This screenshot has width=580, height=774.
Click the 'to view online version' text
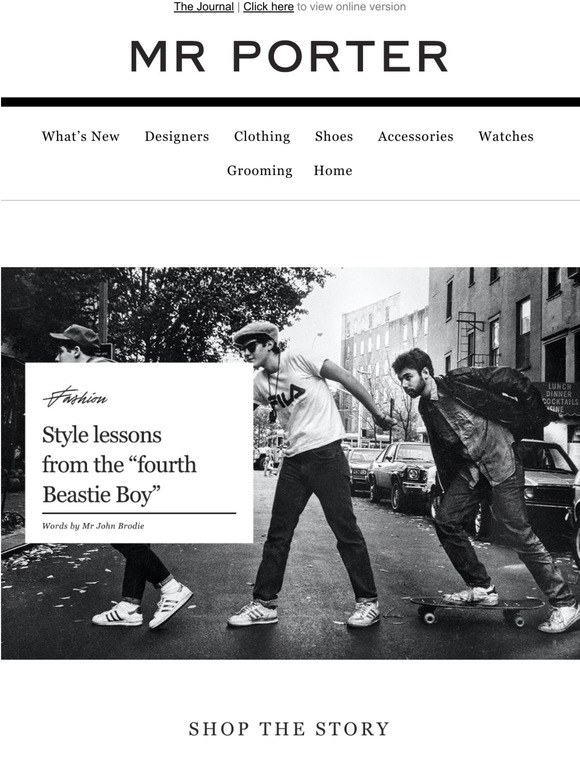(x=351, y=7)
